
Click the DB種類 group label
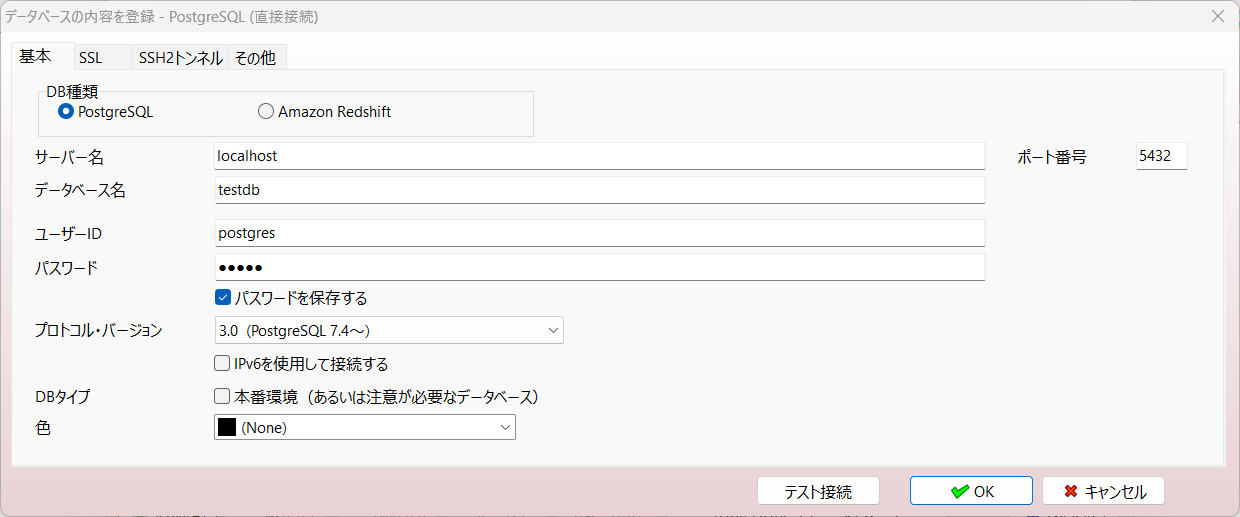click(x=72, y=92)
